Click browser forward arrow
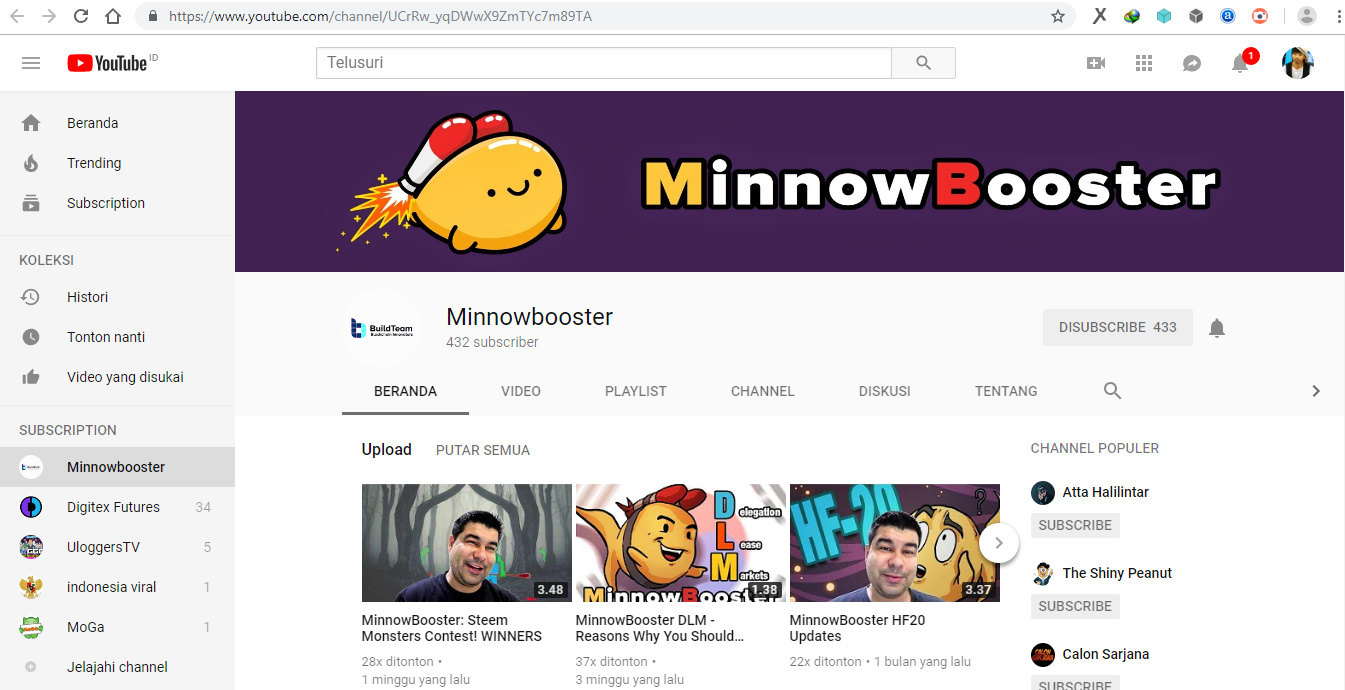 pos(49,16)
